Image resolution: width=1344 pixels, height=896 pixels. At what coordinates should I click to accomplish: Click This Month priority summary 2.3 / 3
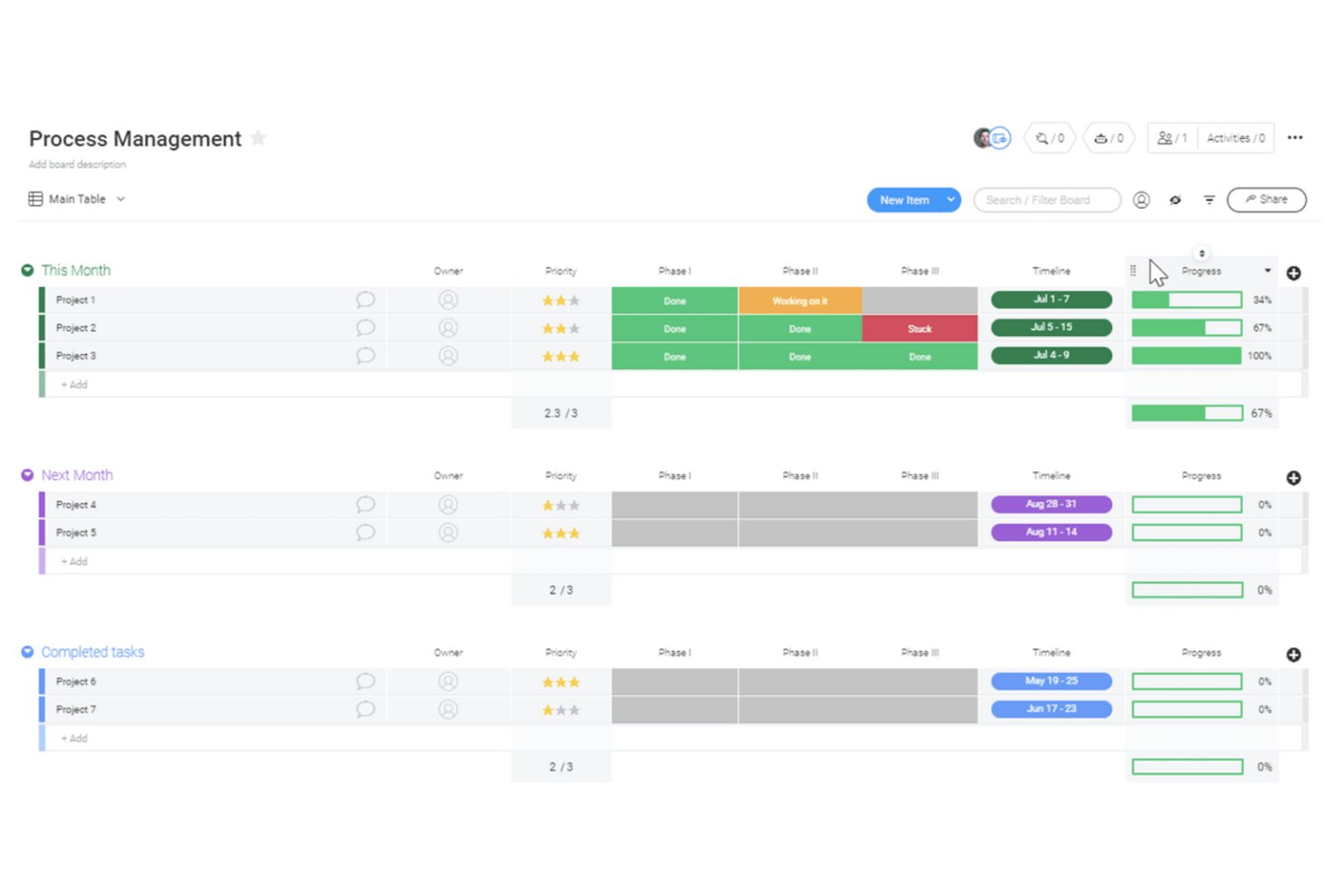click(560, 413)
